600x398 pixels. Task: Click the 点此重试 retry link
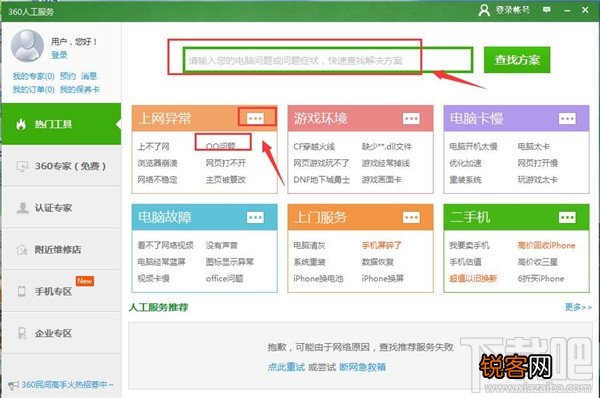[x=286, y=367]
